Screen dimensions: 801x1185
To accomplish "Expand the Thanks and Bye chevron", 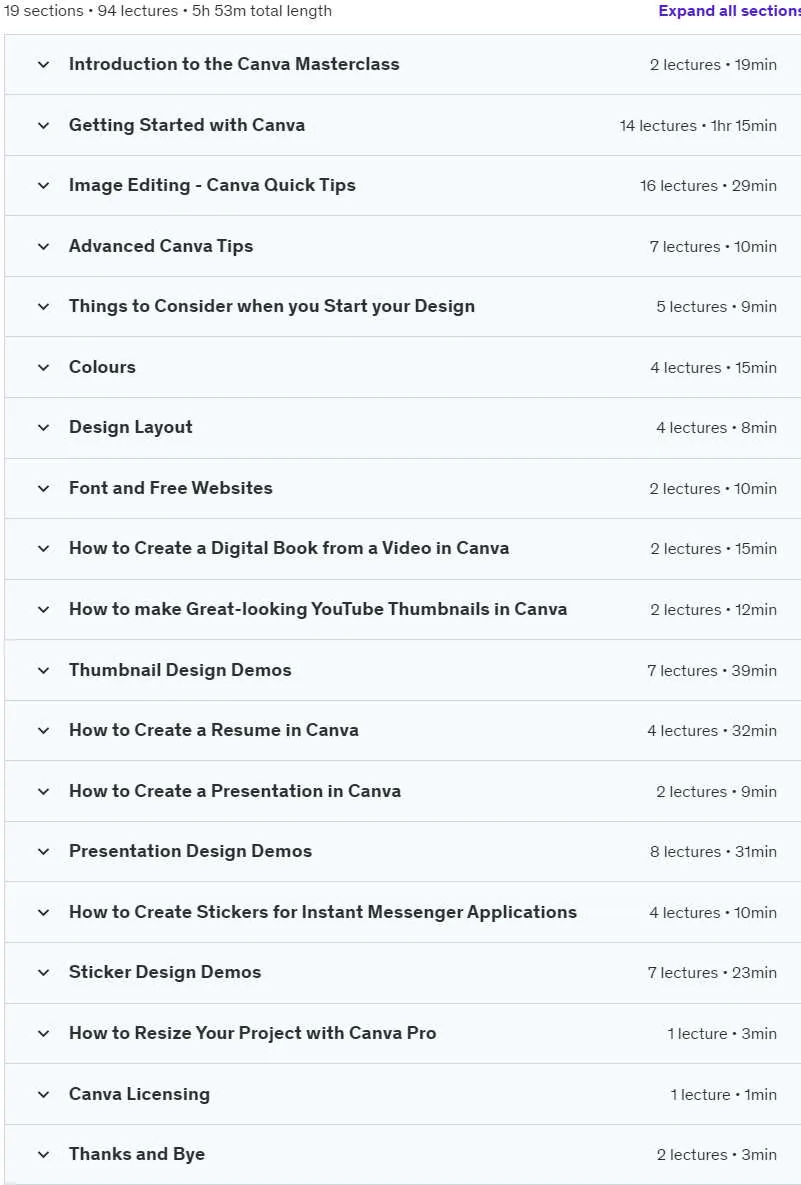I will click(x=44, y=1154).
